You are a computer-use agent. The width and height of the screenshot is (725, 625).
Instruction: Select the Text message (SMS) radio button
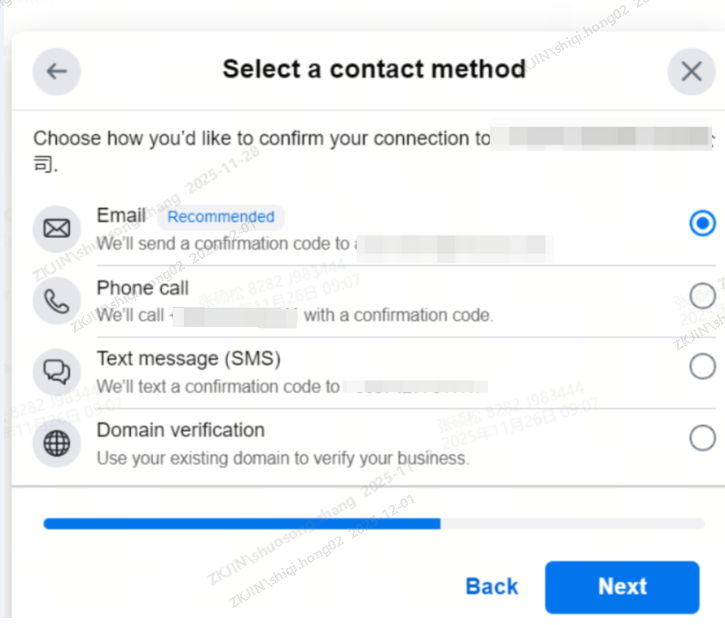pos(702,367)
